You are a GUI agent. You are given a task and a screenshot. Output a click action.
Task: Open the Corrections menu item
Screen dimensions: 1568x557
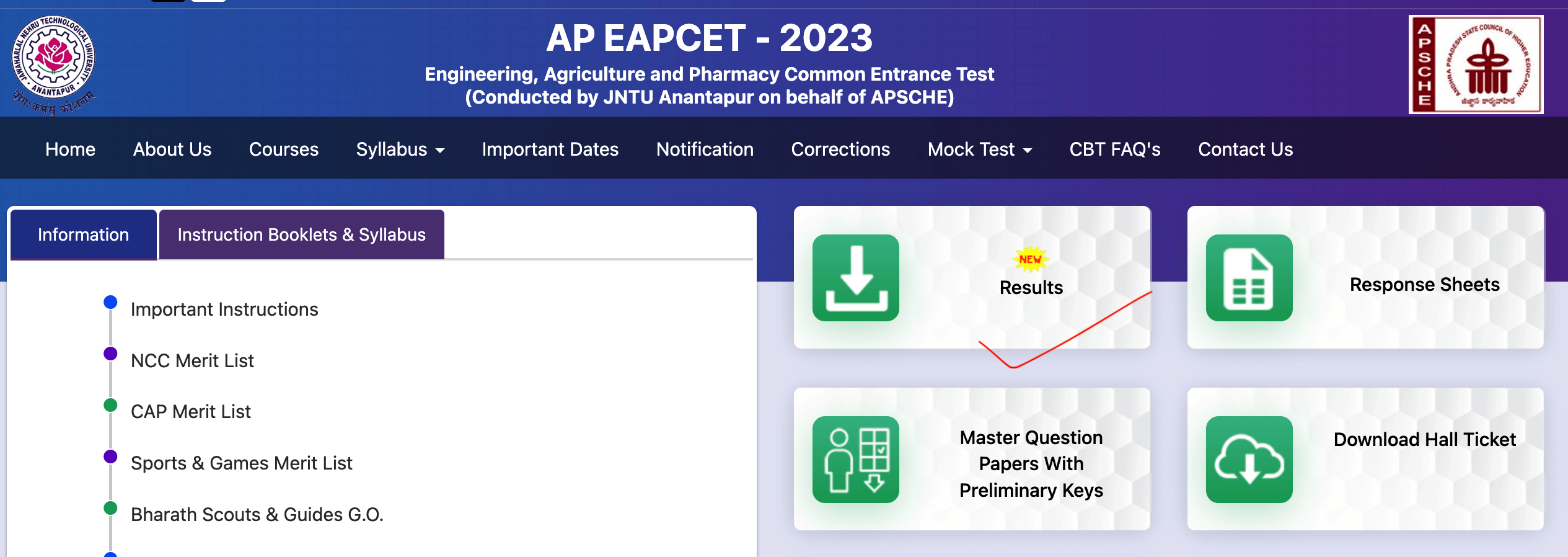click(840, 149)
